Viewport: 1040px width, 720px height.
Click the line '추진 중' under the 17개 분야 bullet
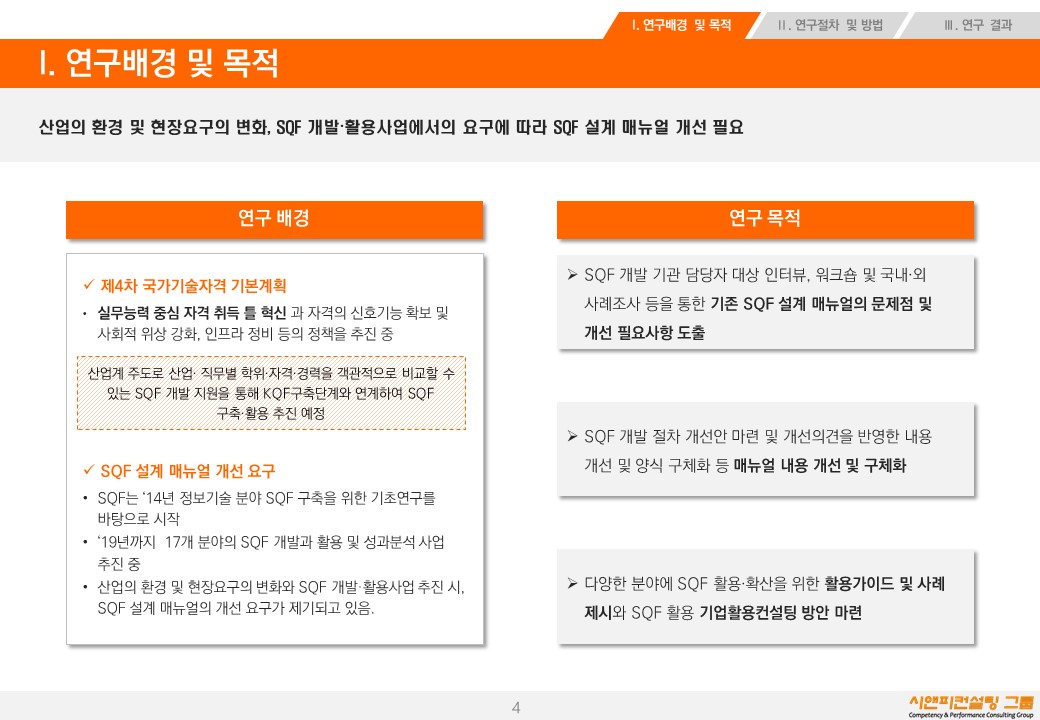click(119, 564)
